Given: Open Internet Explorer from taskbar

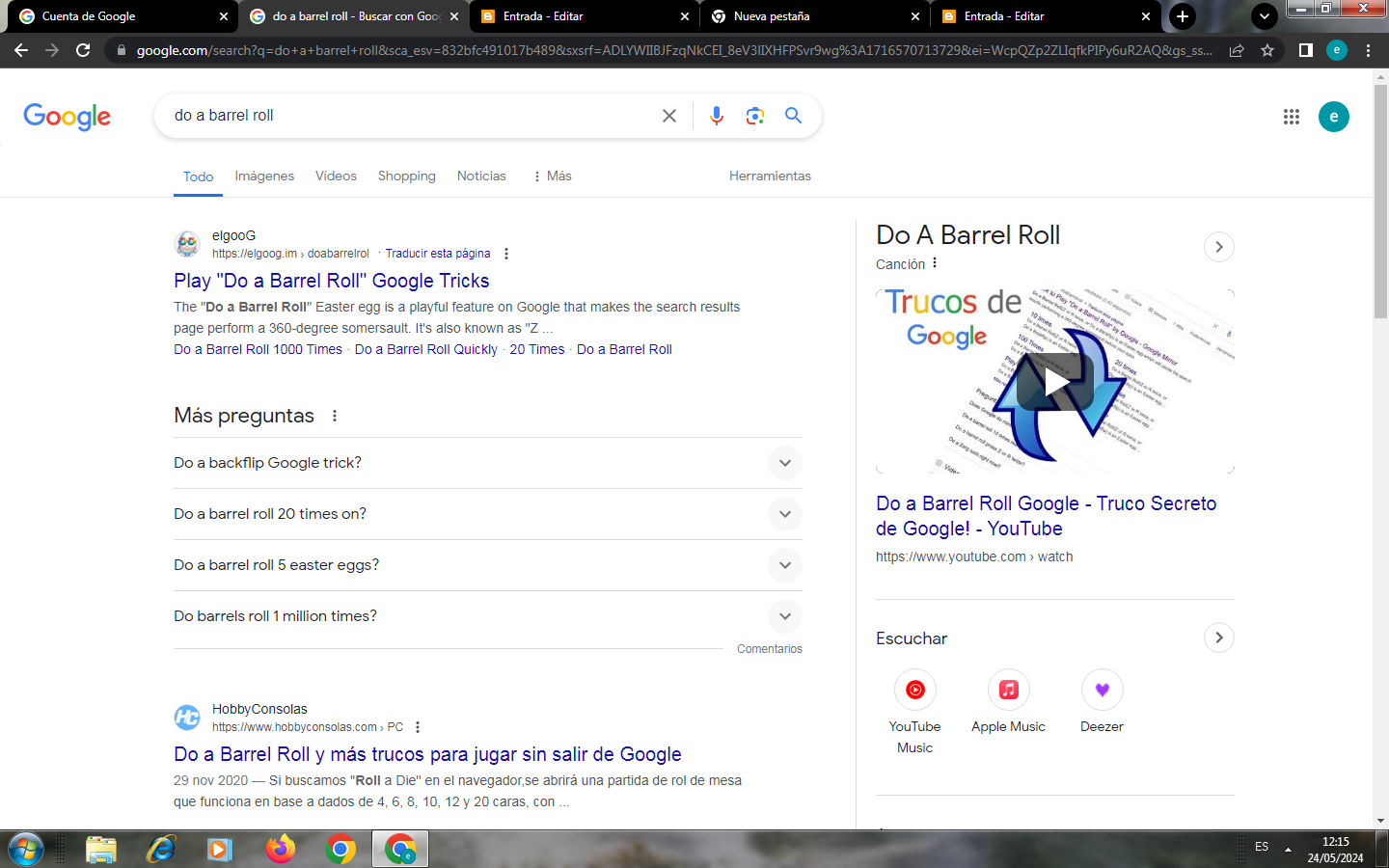Looking at the screenshot, I should coord(161,850).
